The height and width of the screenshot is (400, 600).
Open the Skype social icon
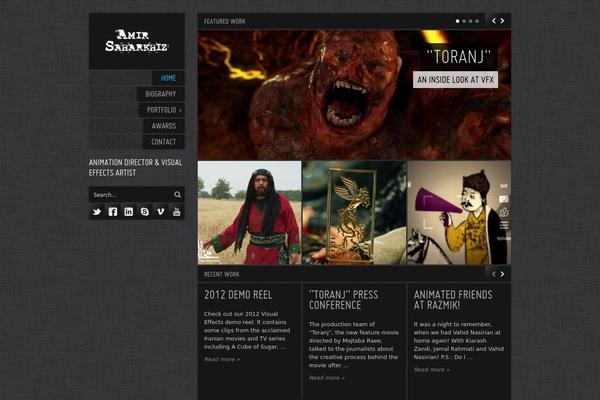[x=145, y=212]
